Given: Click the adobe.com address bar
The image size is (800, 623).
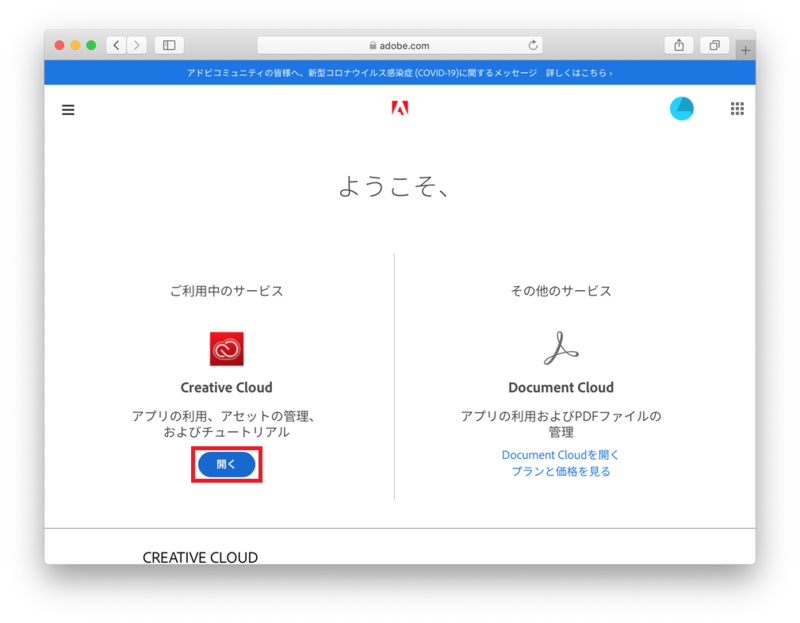Looking at the screenshot, I should pyautogui.click(x=399, y=45).
